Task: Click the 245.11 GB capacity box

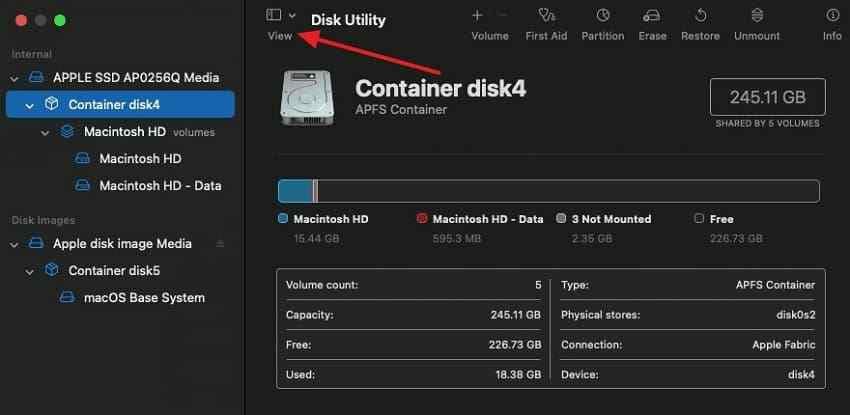Action: [768, 97]
